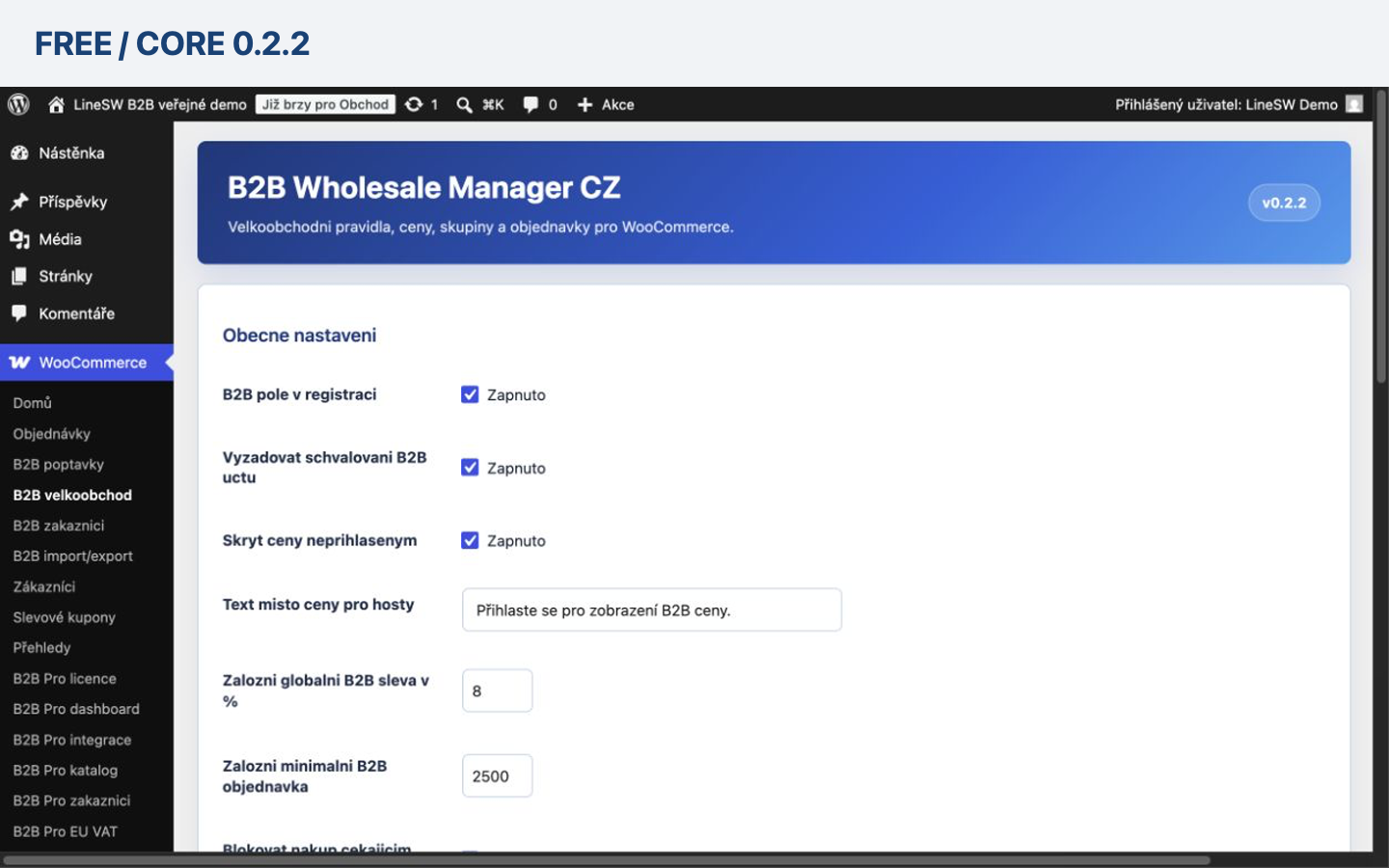Open B2B Pro dashboard submenu link

[76, 709]
